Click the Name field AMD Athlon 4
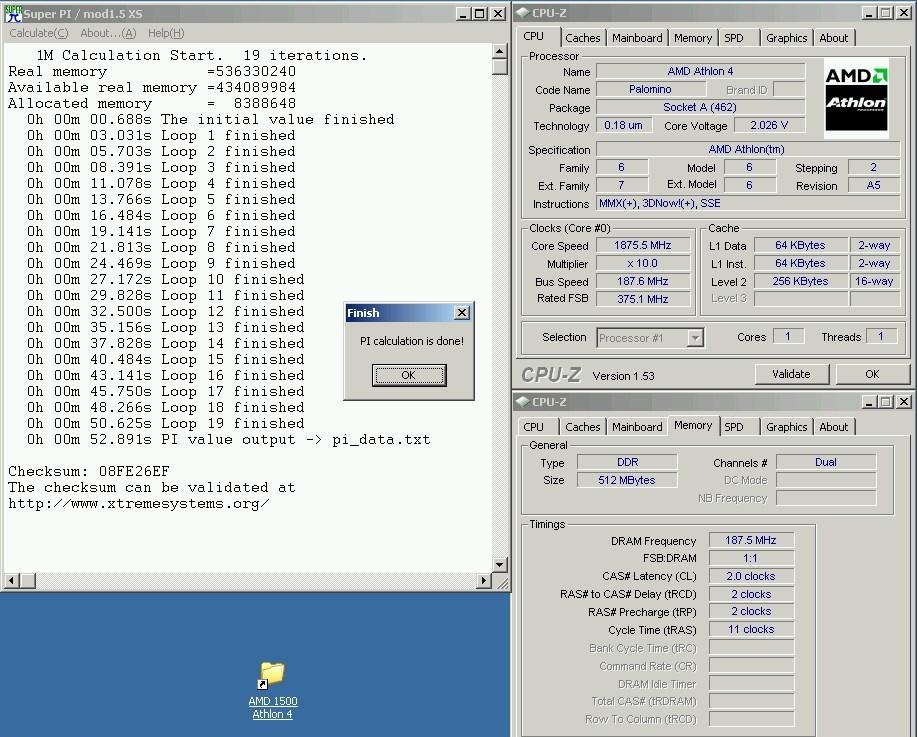The height and width of the screenshot is (737, 917). pyautogui.click(x=700, y=71)
